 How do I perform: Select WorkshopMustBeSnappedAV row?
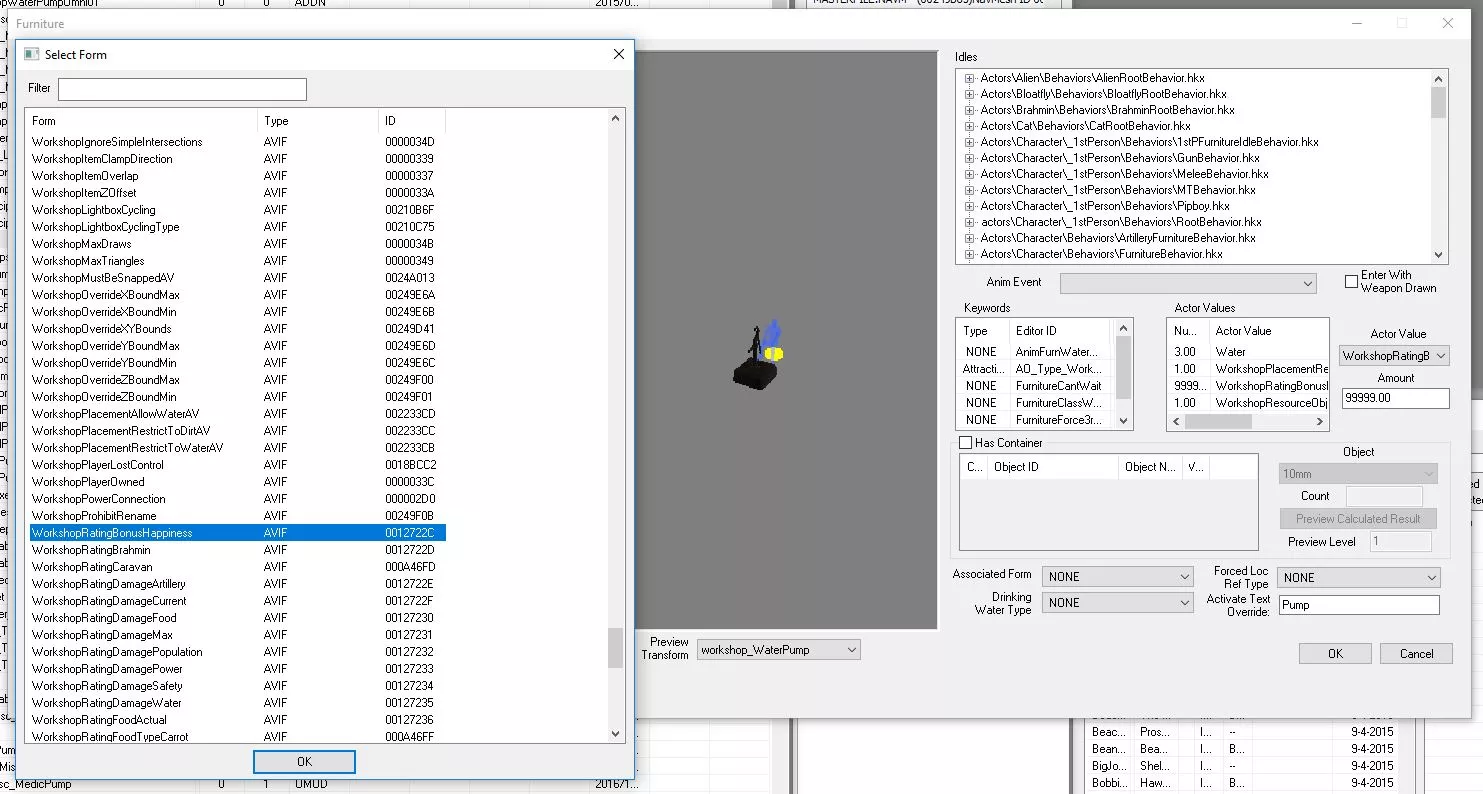click(238, 278)
